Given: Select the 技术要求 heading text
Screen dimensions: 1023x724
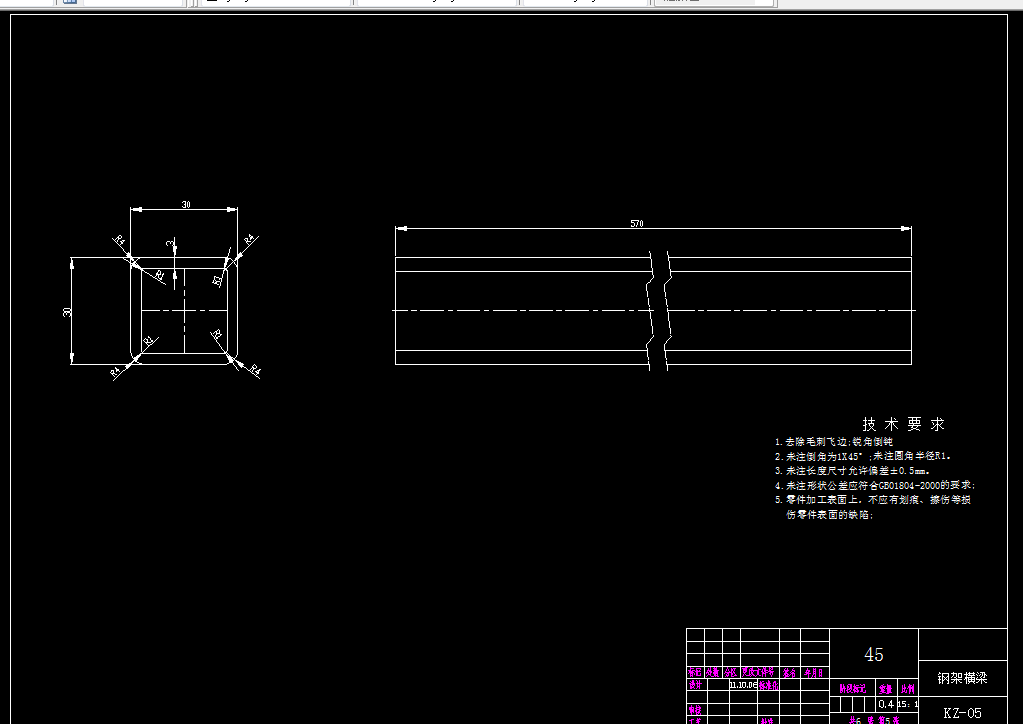Looking at the screenshot, I should (904, 424).
